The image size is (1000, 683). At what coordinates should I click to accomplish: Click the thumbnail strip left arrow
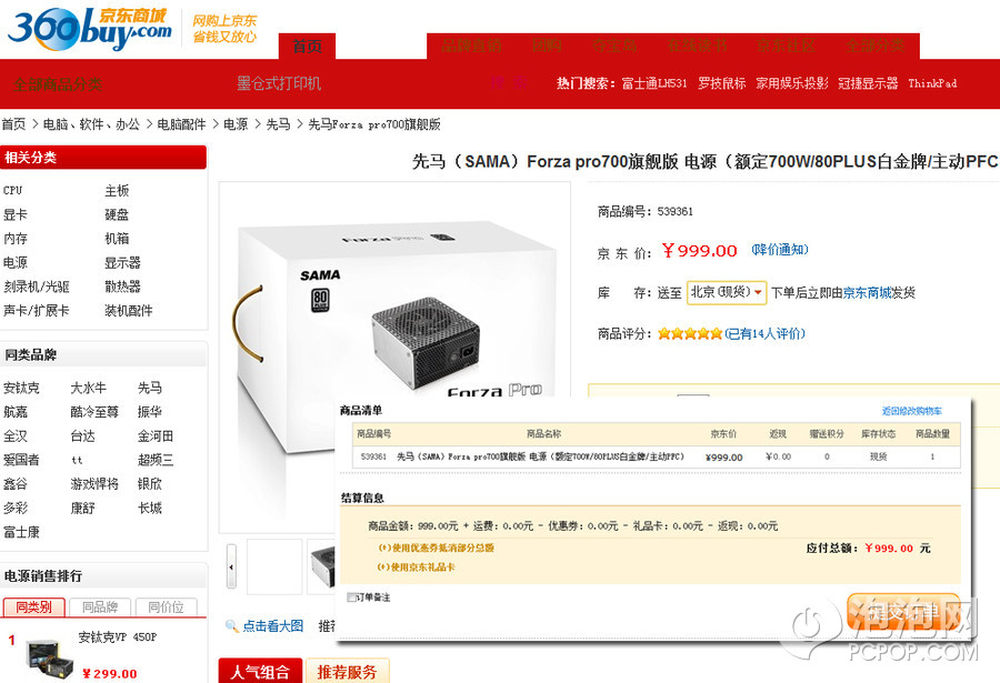click(232, 566)
